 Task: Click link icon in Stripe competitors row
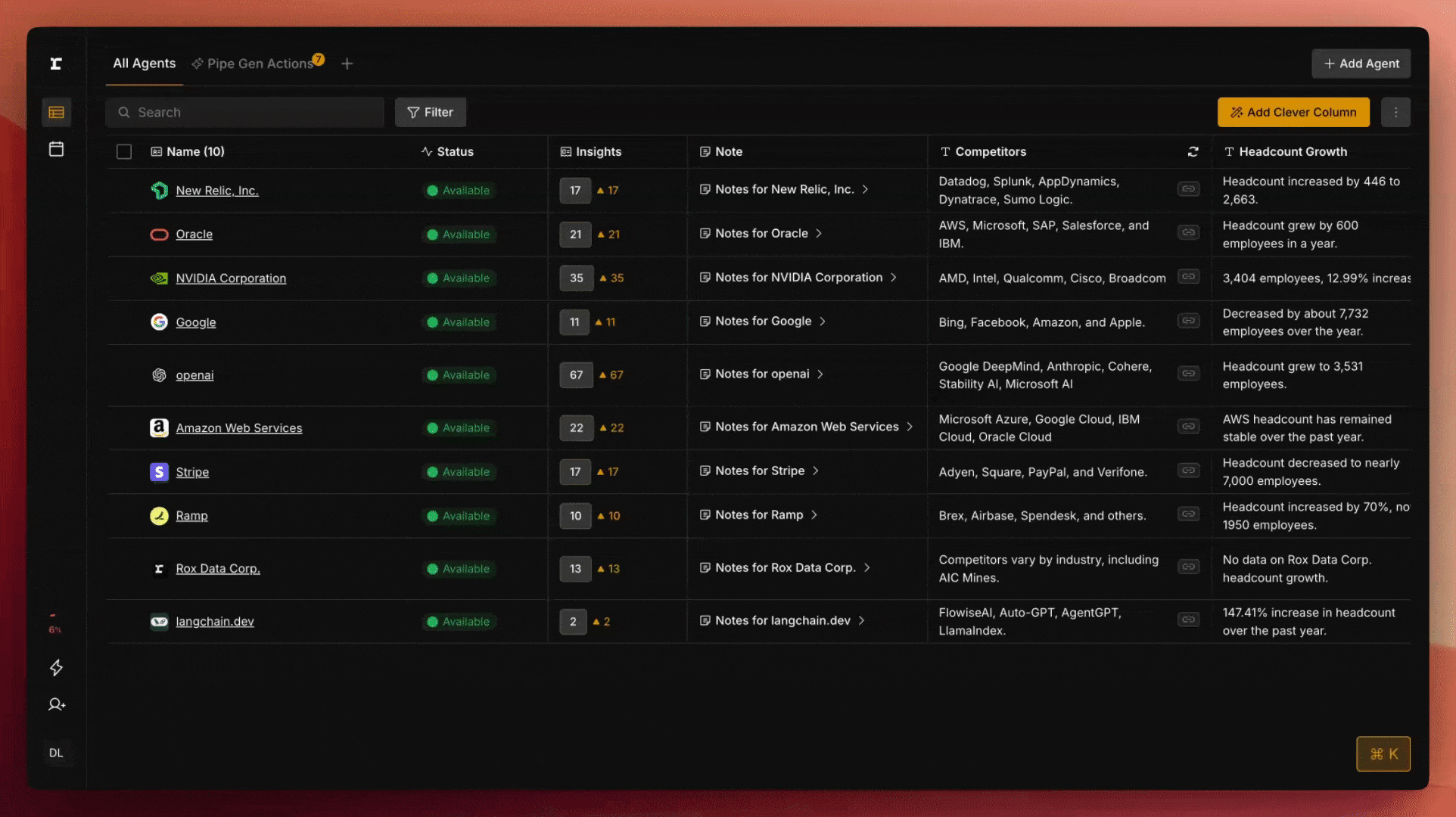coord(1188,471)
